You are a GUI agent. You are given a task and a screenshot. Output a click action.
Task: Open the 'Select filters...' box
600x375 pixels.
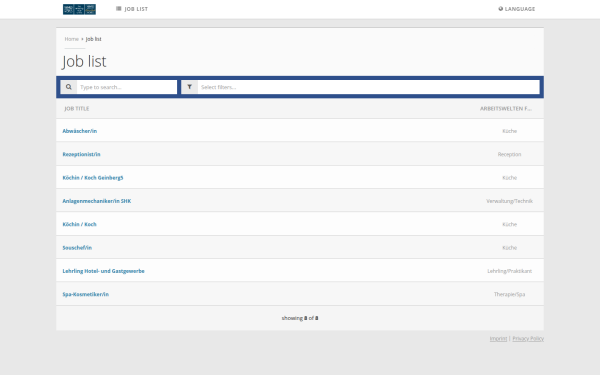point(368,87)
